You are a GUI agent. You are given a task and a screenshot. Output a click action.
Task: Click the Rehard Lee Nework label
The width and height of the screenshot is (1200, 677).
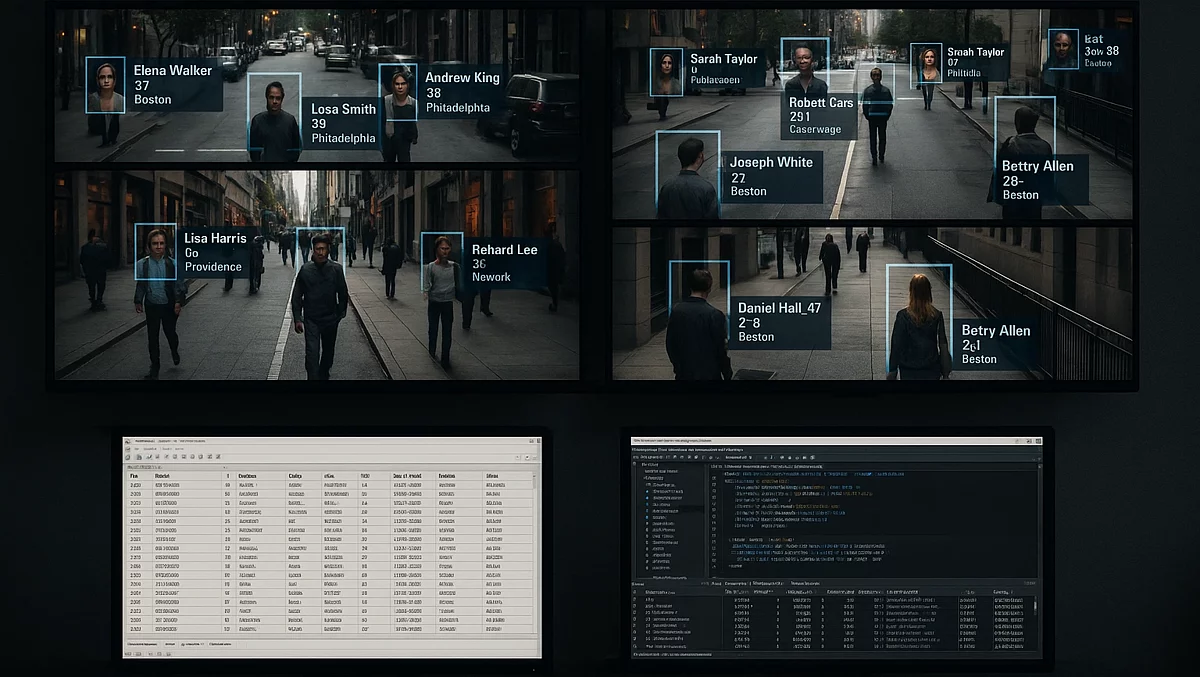tap(504, 262)
